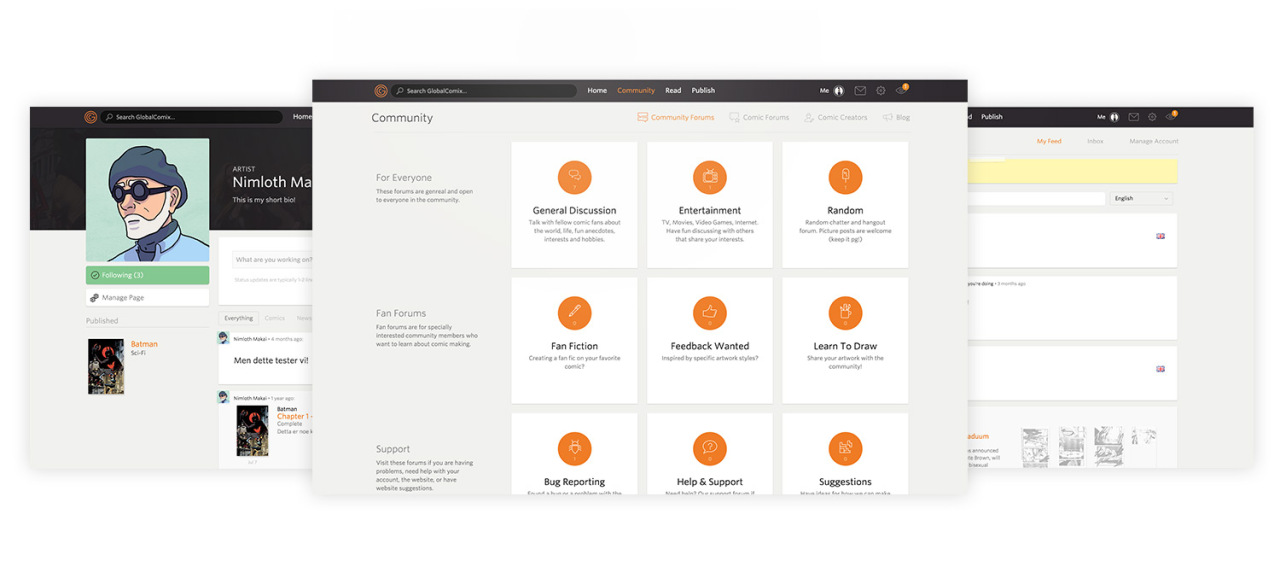Click 'Support' section heading

coord(393,449)
